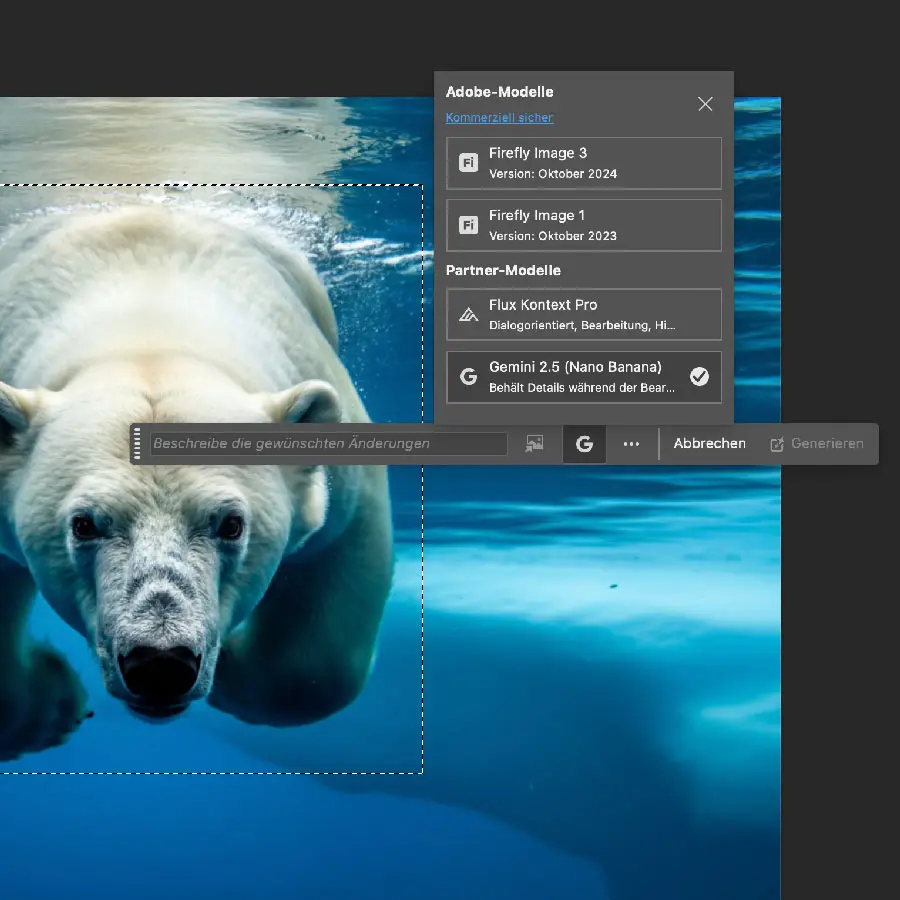Open the 'Kommerziell sicher' link
The width and height of the screenshot is (900, 900).
pos(499,118)
